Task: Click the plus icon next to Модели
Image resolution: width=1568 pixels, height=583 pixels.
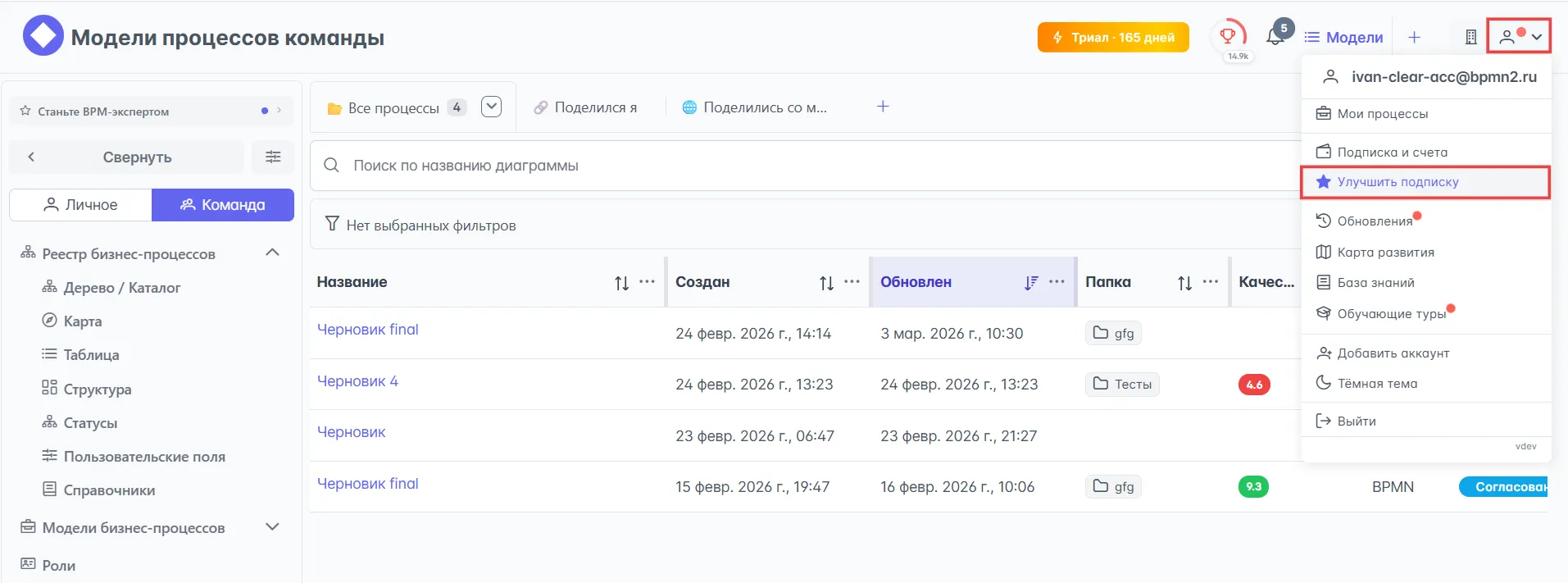Action: point(1414,37)
